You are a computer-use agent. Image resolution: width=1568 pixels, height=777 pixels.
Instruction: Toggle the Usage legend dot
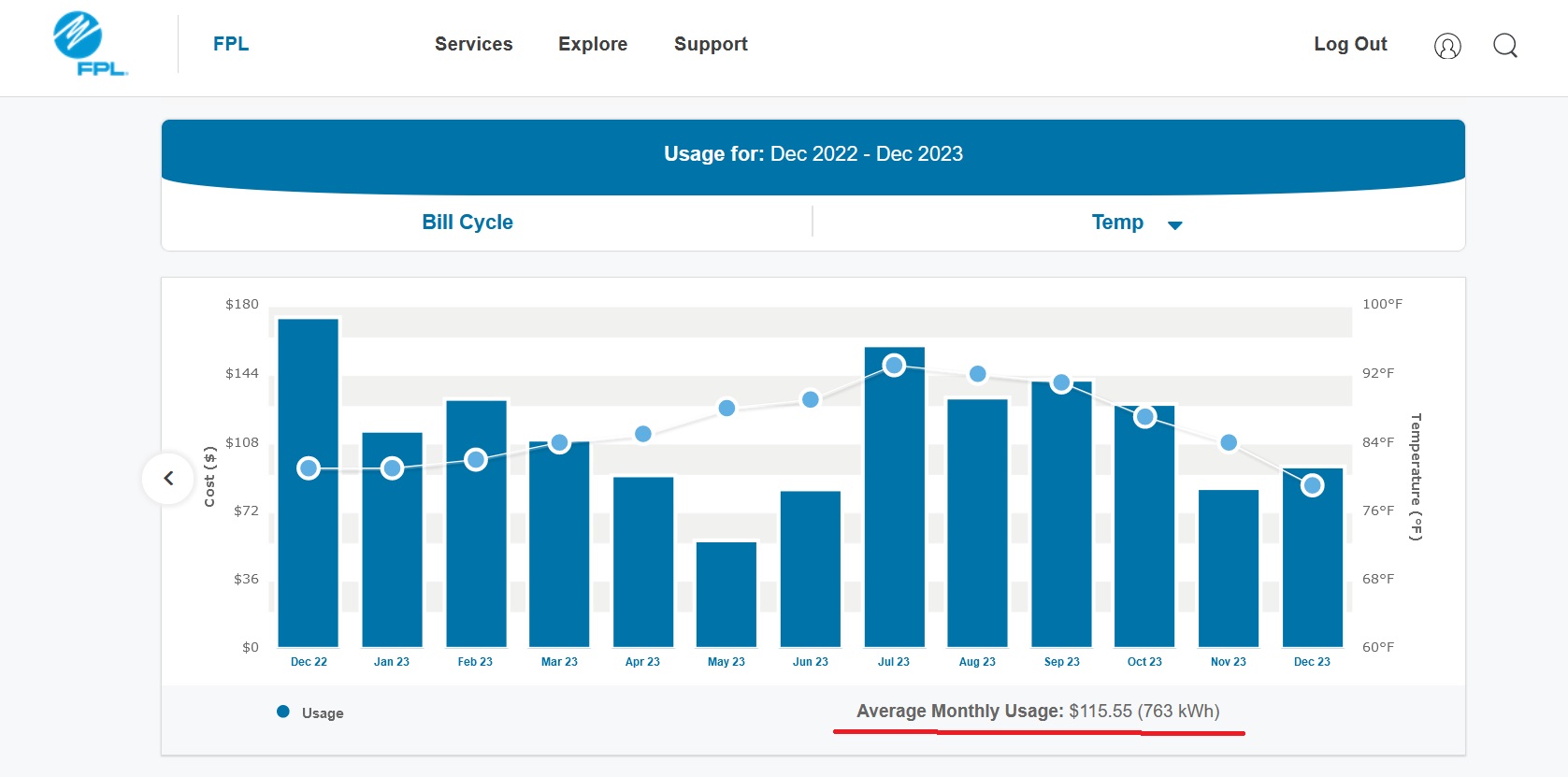tap(283, 712)
